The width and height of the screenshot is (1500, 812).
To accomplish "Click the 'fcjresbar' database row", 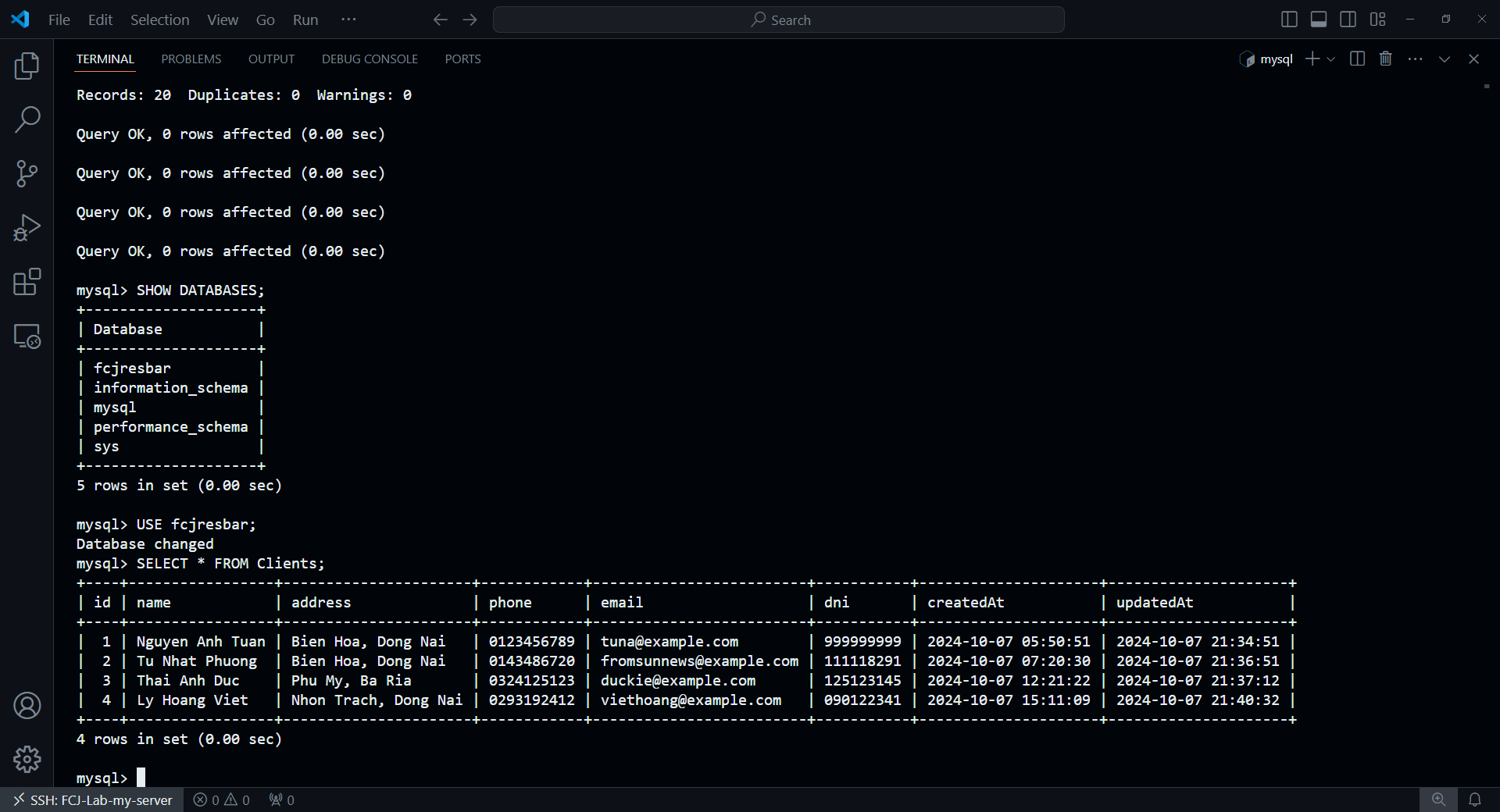I will coord(132,368).
